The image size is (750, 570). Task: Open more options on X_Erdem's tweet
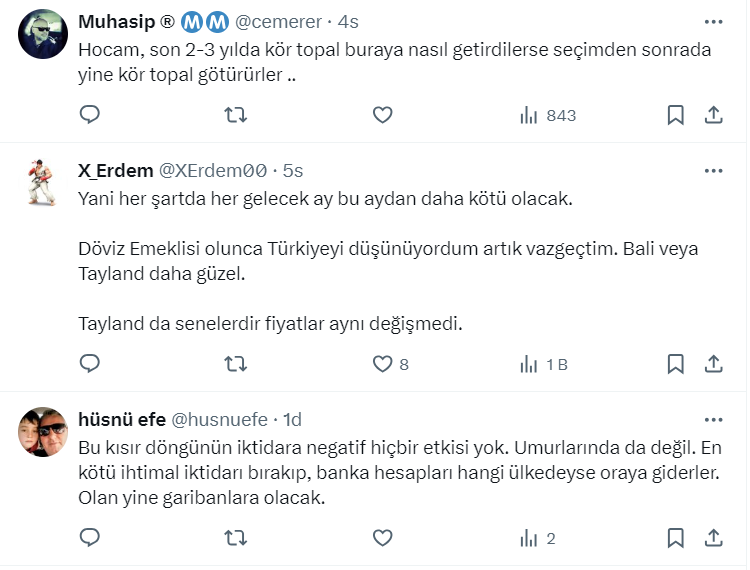point(713,170)
